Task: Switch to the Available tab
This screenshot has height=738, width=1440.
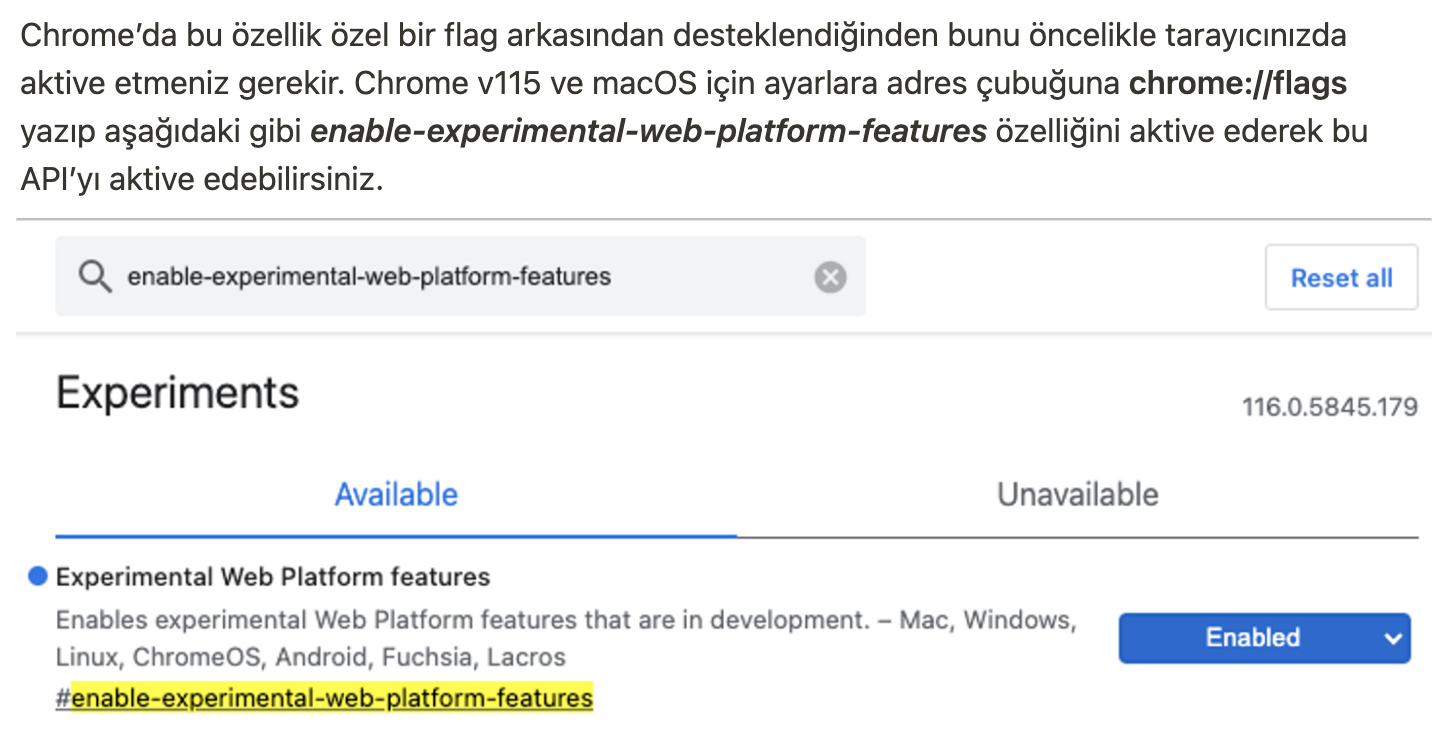Action: point(396,494)
